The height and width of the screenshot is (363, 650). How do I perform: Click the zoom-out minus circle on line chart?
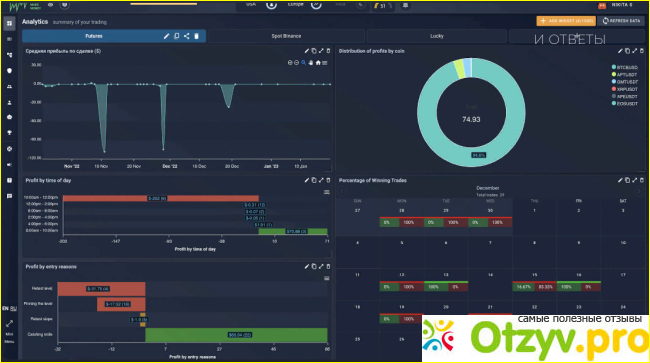(x=296, y=63)
